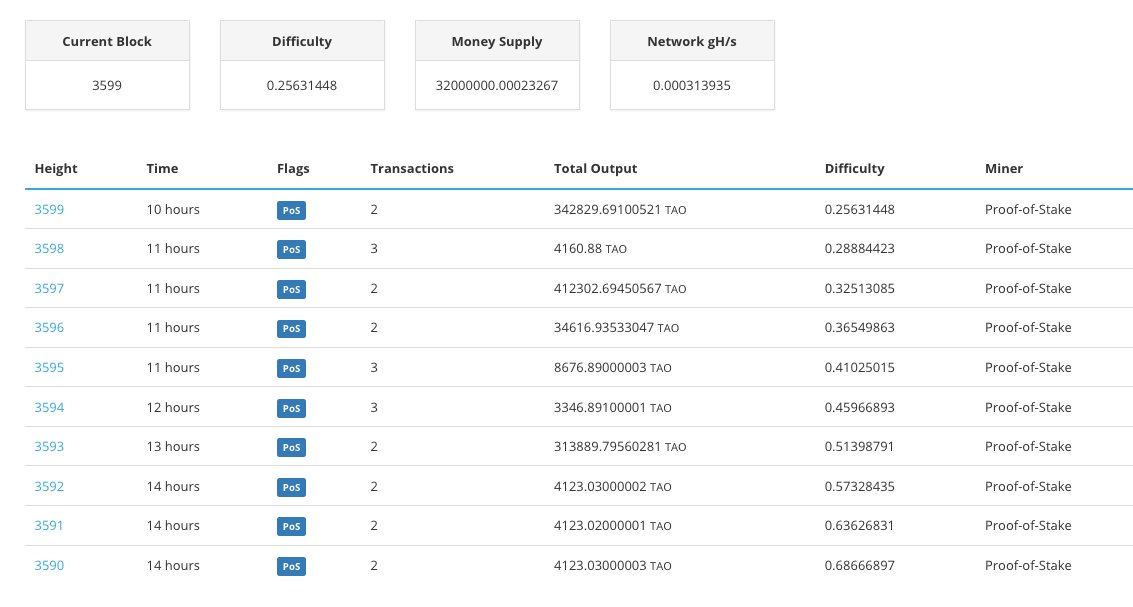The image size is (1133, 607).
Task: Click the Difficulty card title
Action: pyautogui.click(x=302, y=41)
